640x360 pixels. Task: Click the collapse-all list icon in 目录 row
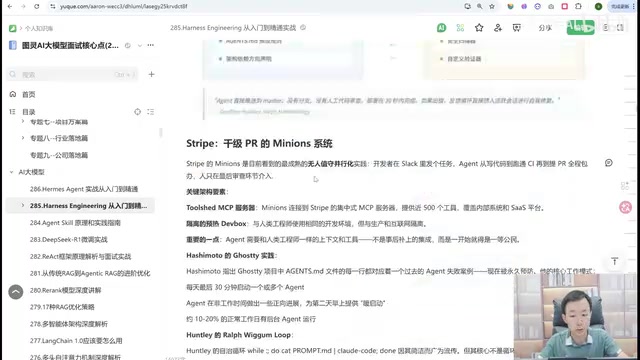151,112
